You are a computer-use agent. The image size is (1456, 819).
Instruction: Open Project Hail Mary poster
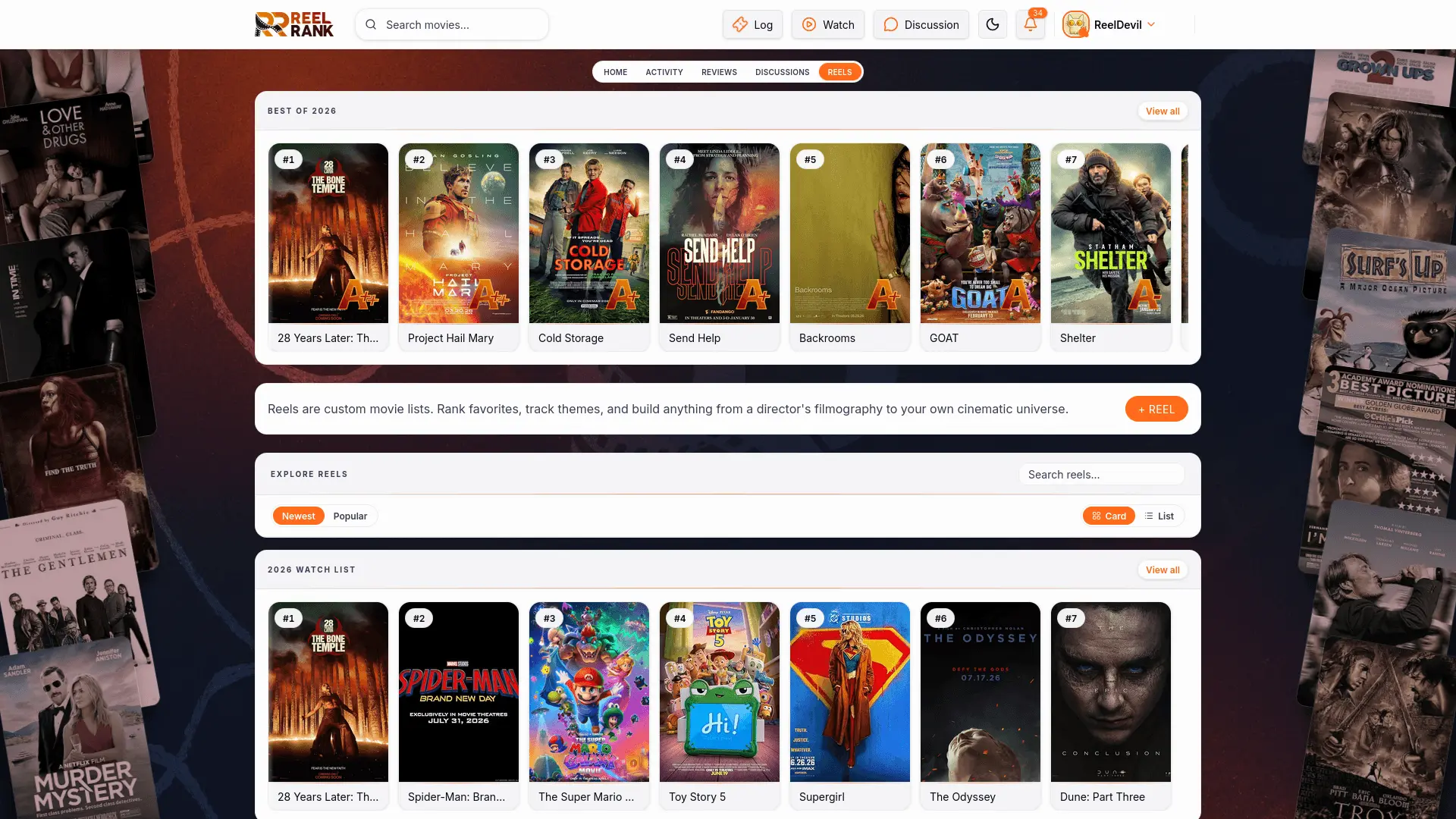(x=459, y=233)
